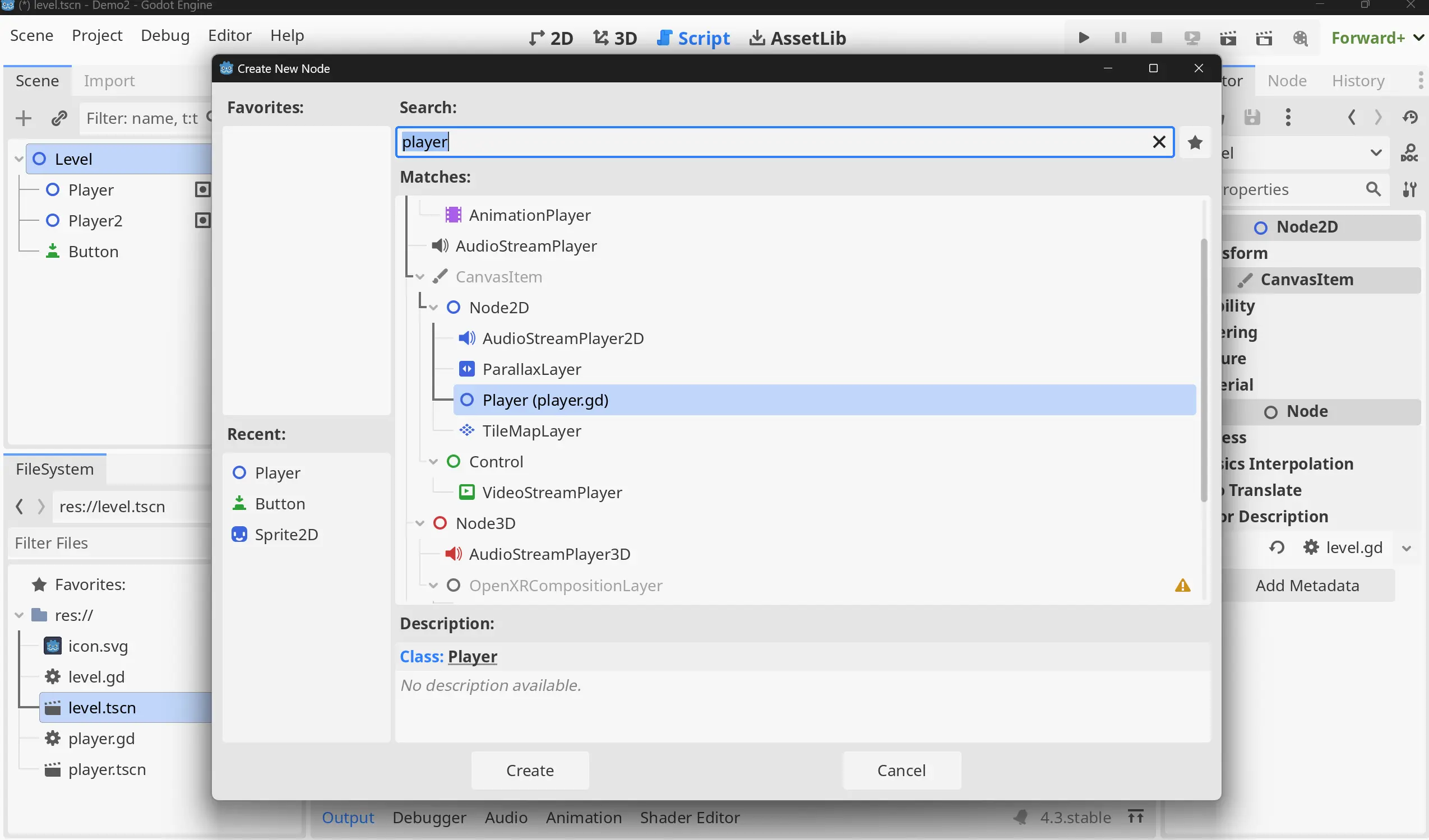The height and width of the screenshot is (840, 1429).
Task: Collapse the Node3D branch in Matches
Action: tap(420, 523)
